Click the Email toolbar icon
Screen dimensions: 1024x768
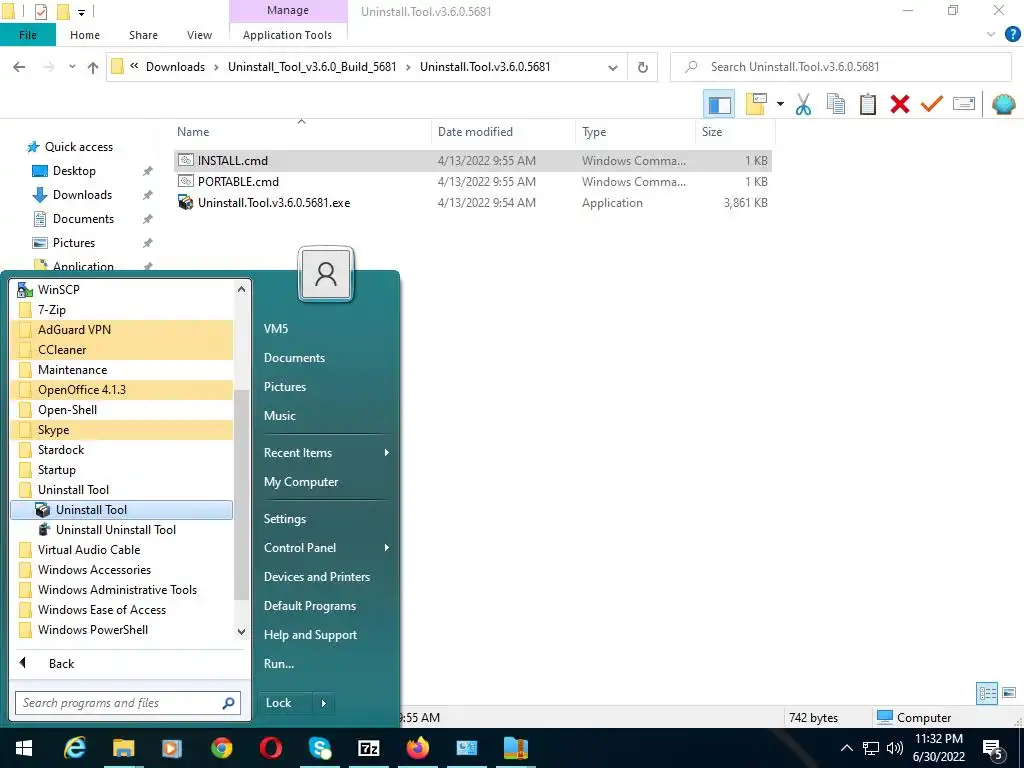tap(964, 104)
